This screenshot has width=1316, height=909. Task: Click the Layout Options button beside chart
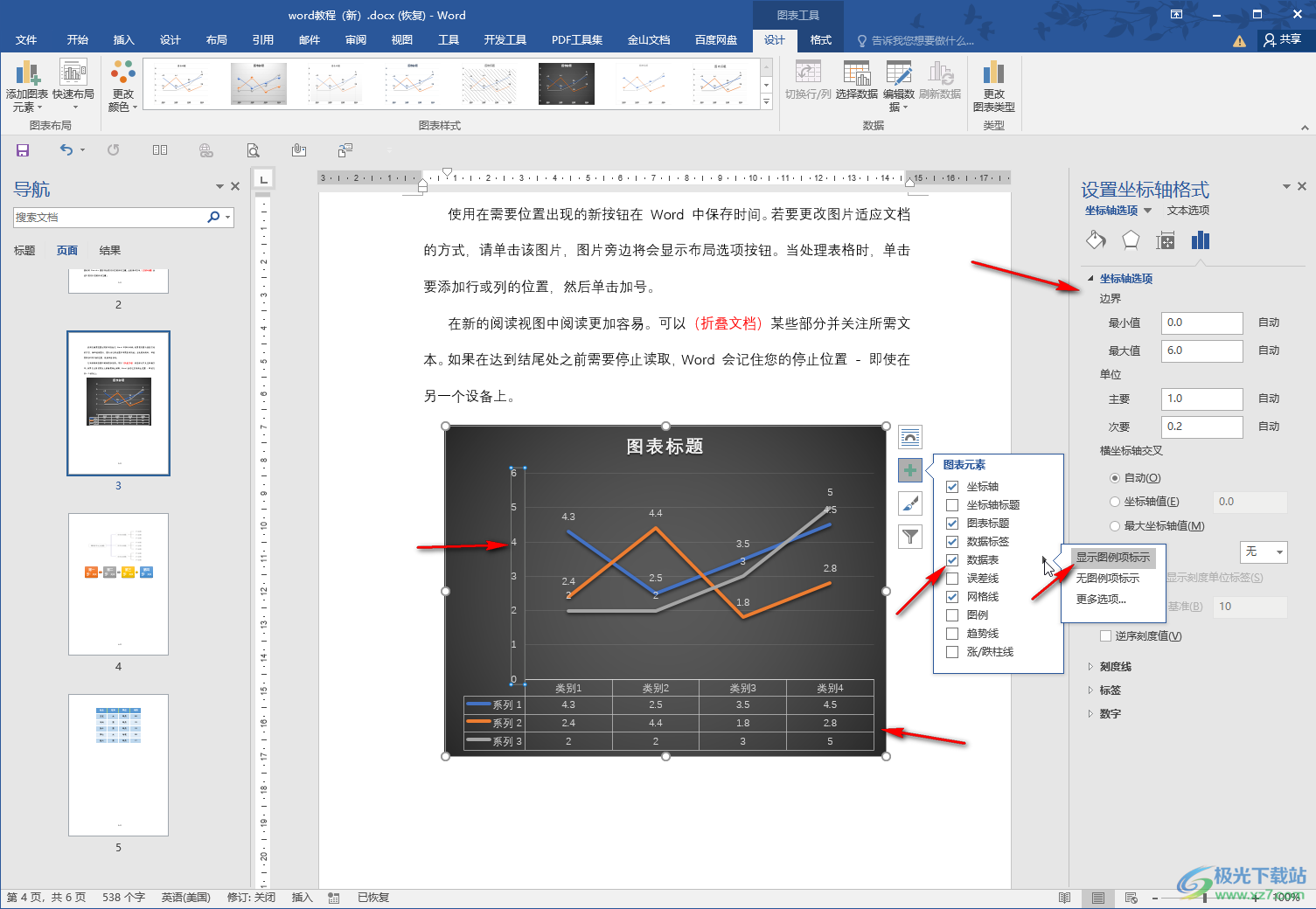910,437
